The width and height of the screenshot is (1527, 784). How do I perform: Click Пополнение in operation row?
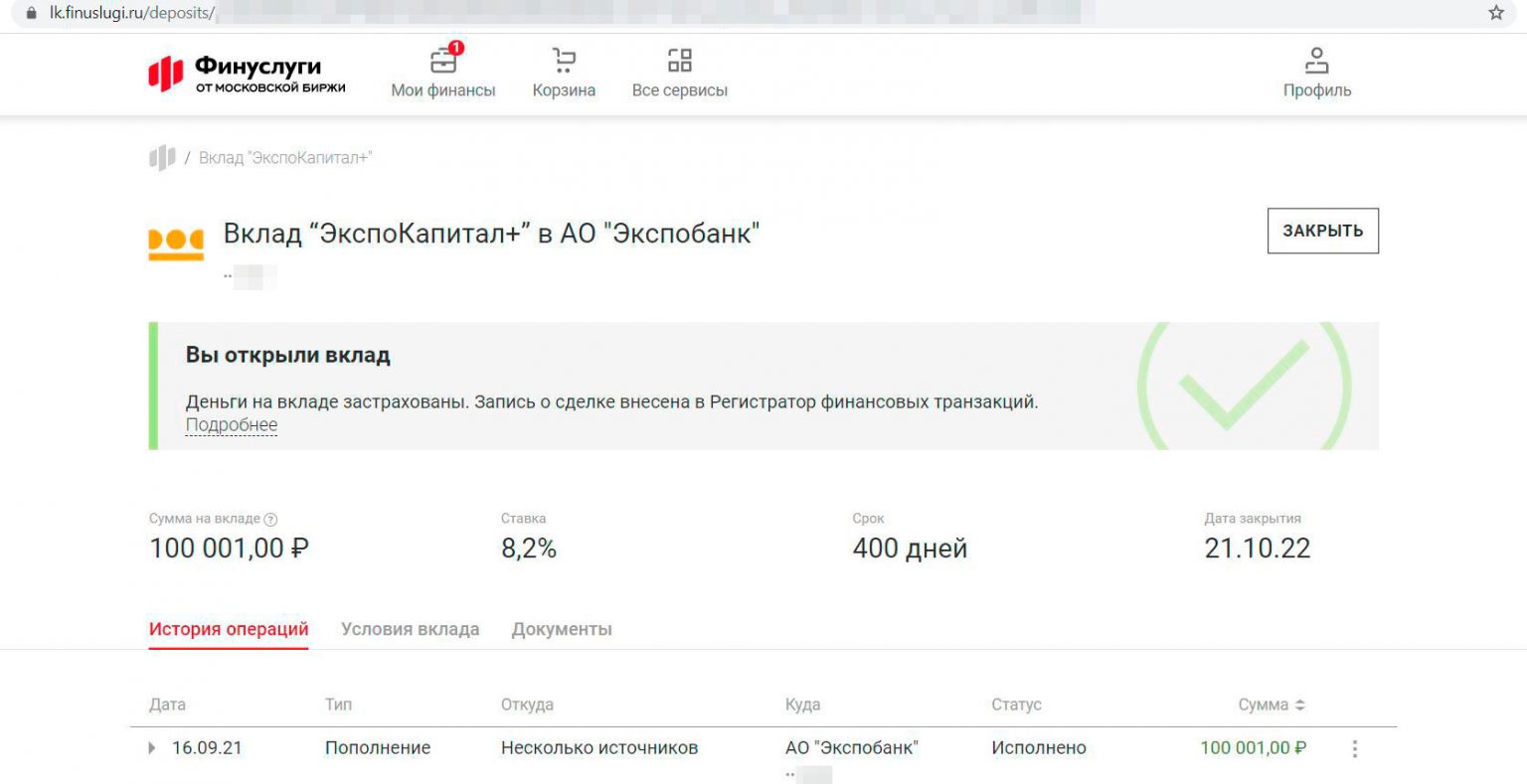(378, 748)
